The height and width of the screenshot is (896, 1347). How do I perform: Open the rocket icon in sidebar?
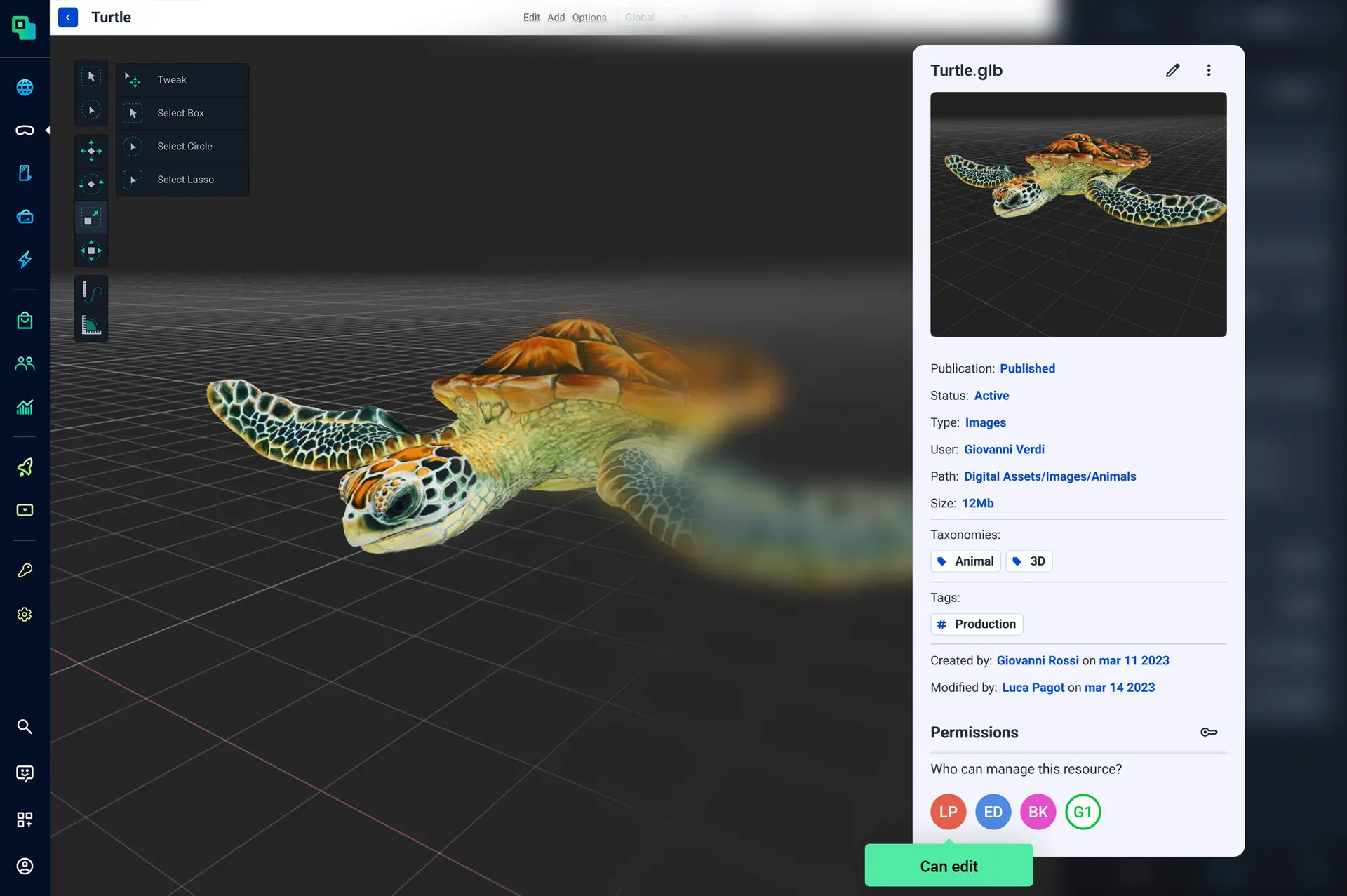(x=25, y=467)
